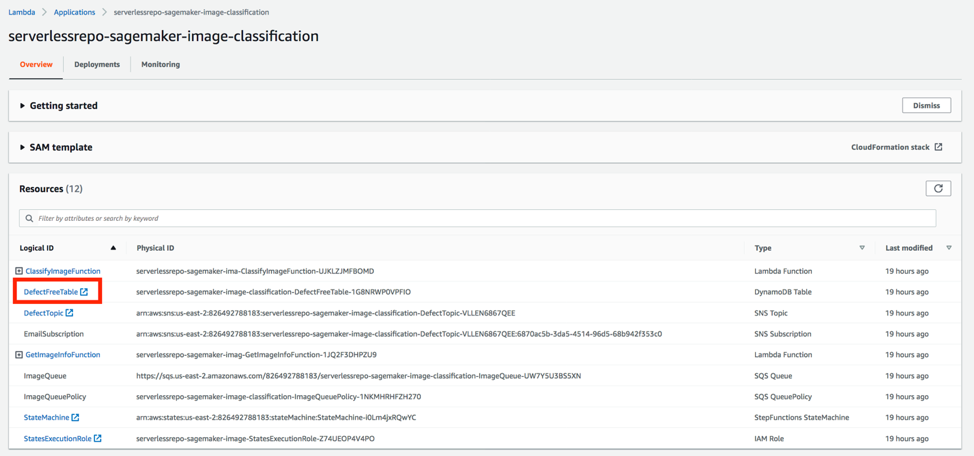Click the refresh resources icon button
The width and height of the screenshot is (974, 456).
(938, 188)
